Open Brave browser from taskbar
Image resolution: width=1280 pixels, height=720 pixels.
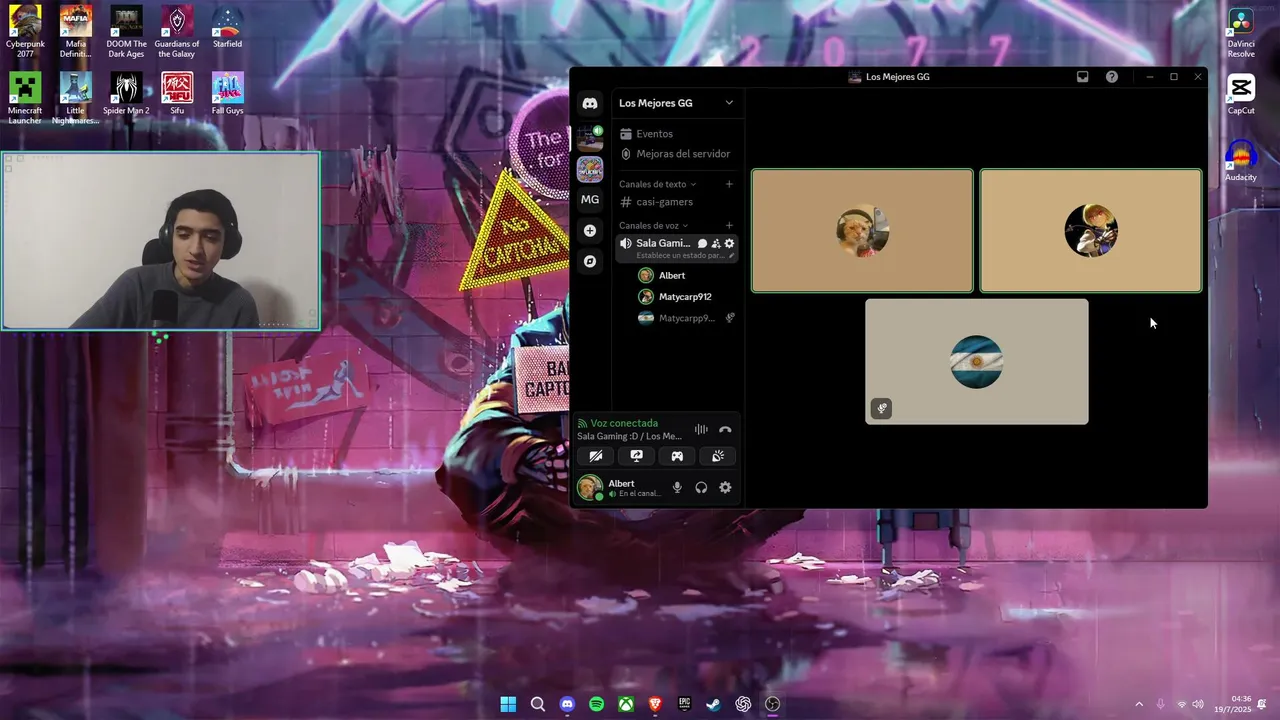pos(655,704)
